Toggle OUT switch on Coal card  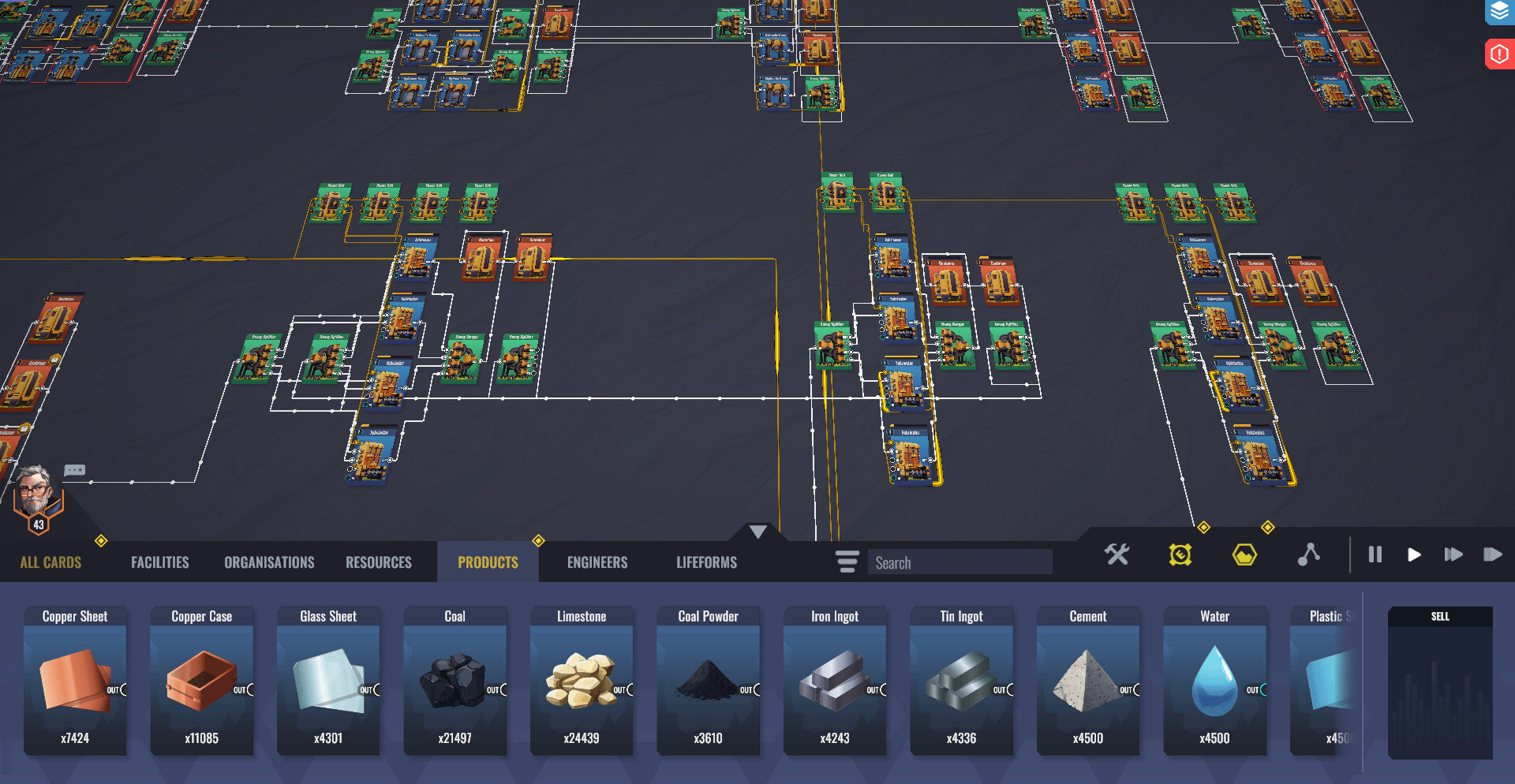pyautogui.click(x=497, y=690)
